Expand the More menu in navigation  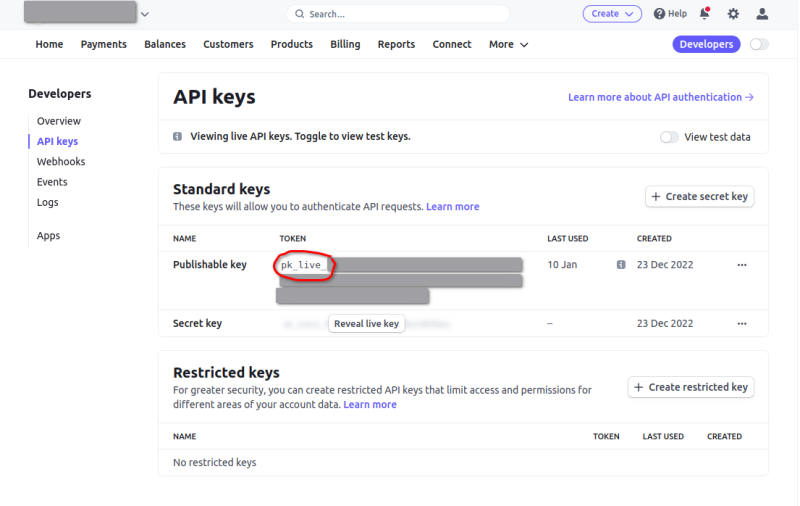tap(508, 44)
